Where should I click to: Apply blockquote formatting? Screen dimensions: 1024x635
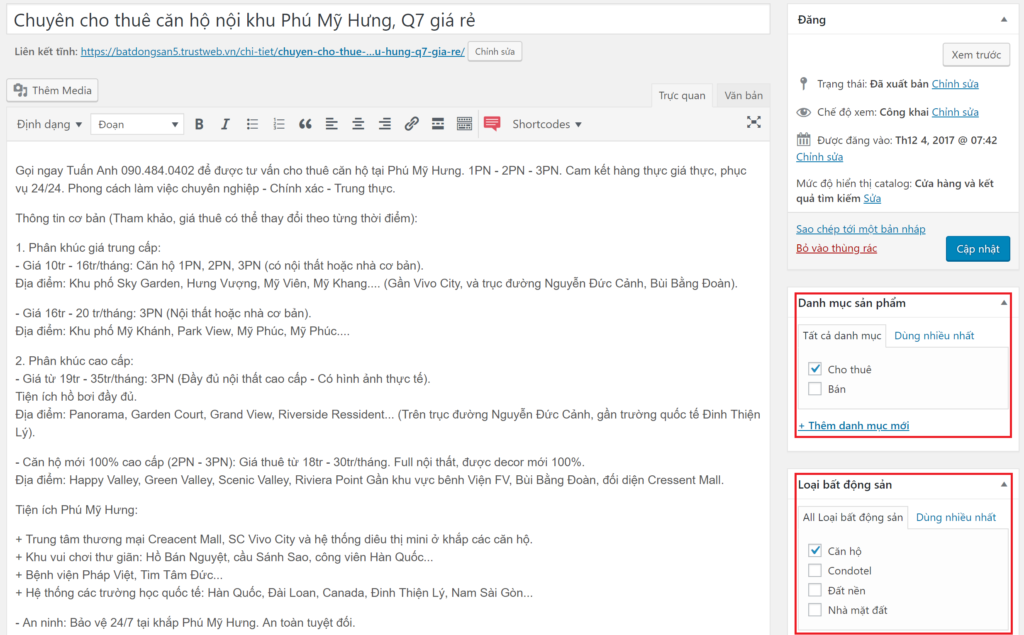pos(305,124)
